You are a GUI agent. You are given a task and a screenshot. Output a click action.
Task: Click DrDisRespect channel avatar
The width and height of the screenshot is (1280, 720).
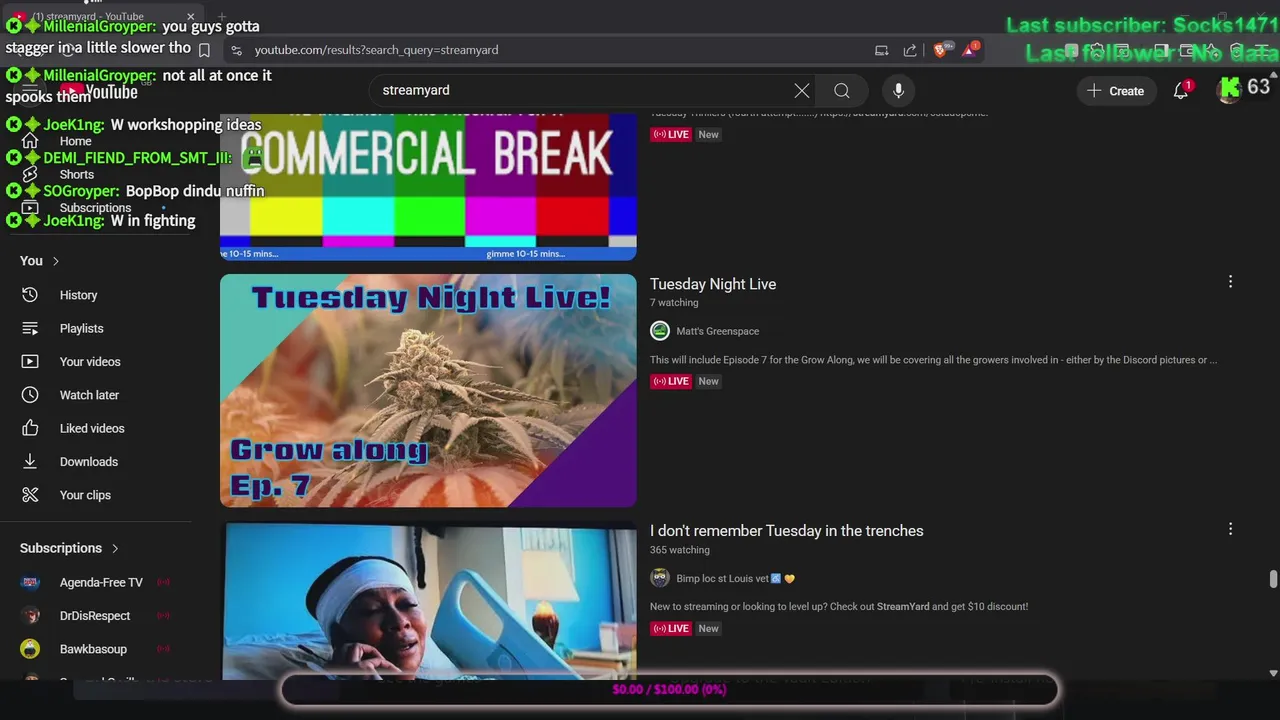30,615
